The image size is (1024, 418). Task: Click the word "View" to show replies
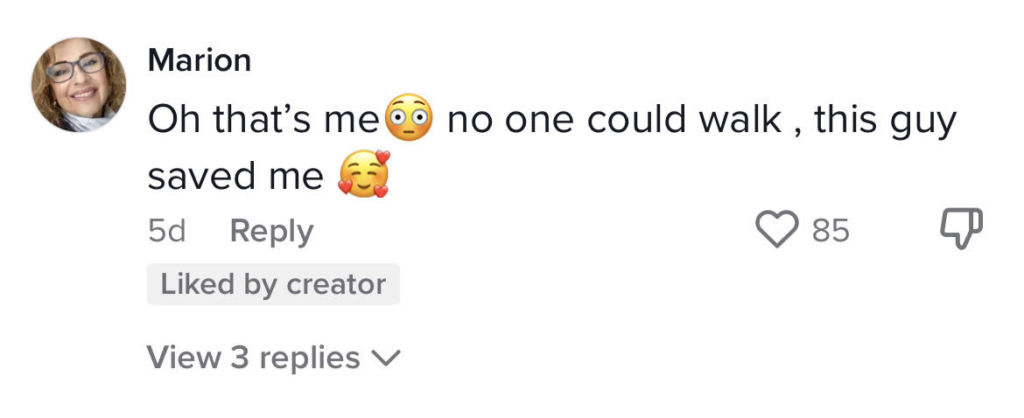(184, 357)
